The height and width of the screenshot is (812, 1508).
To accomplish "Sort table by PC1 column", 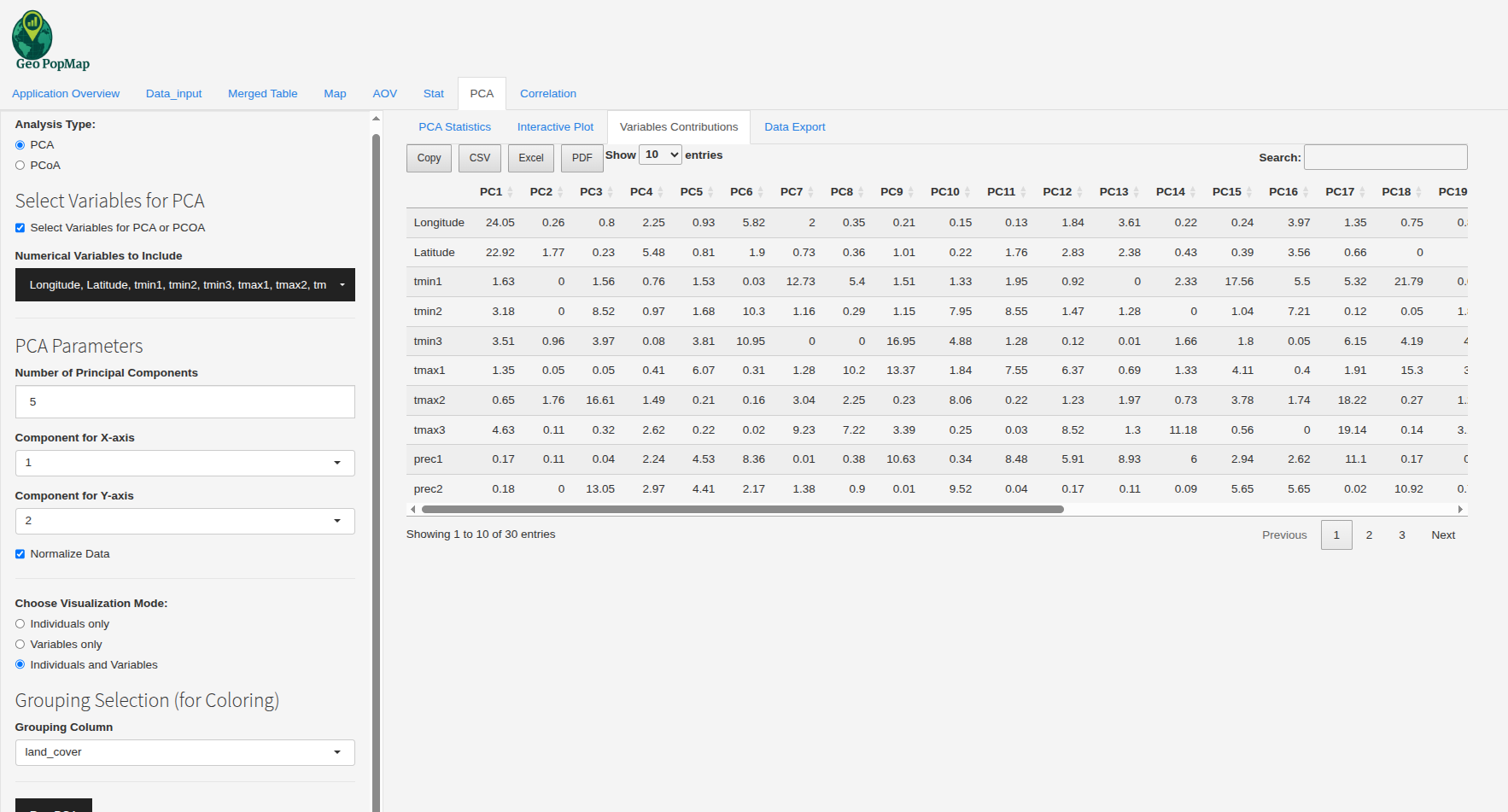I will pos(496,192).
